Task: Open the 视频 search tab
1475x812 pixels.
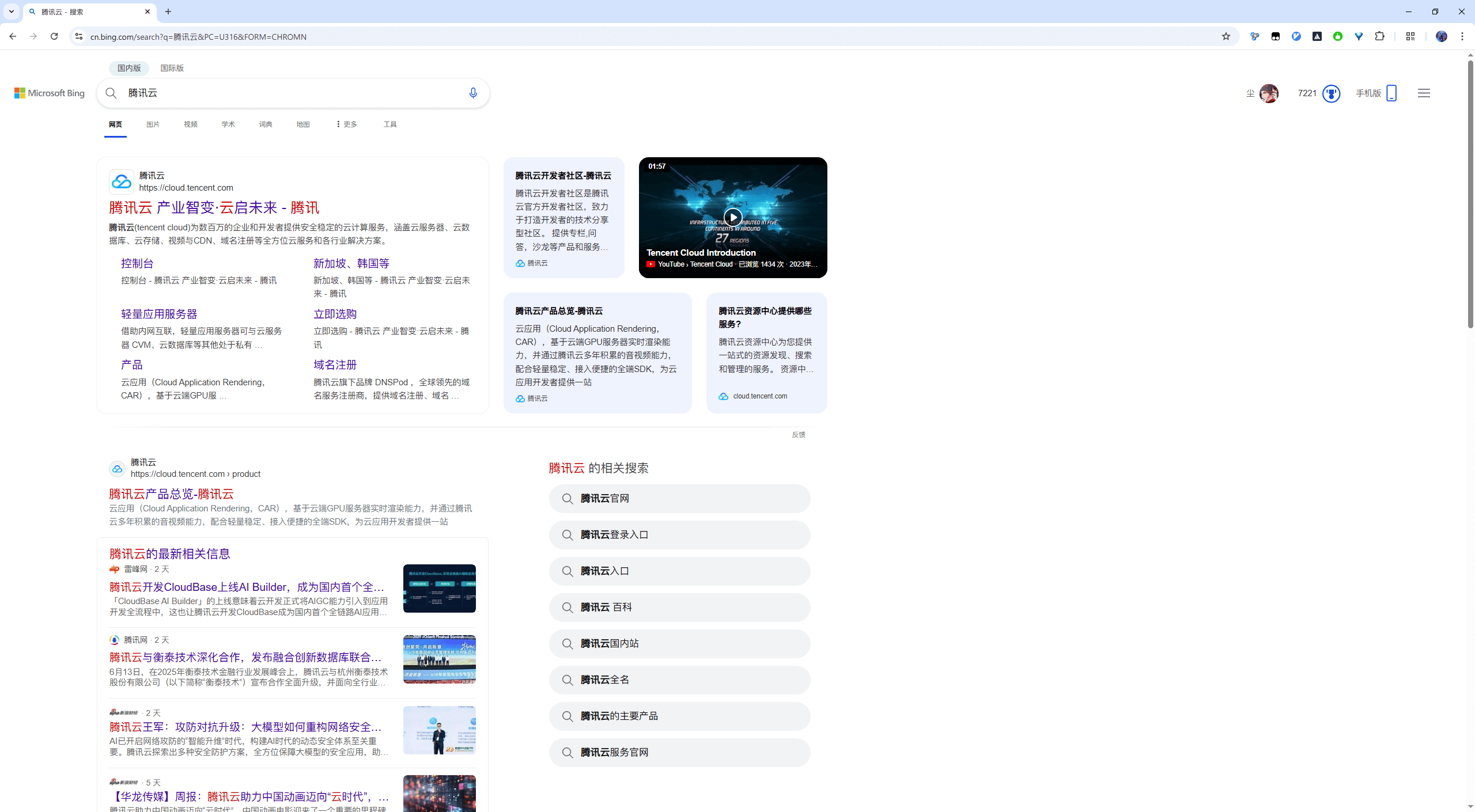Action: pos(191,124)
